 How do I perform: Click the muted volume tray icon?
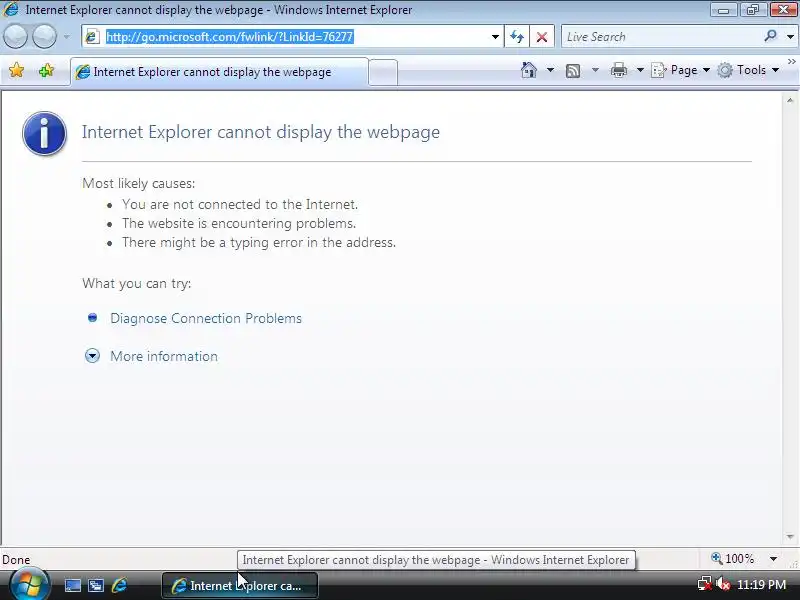tap(722, 584)
